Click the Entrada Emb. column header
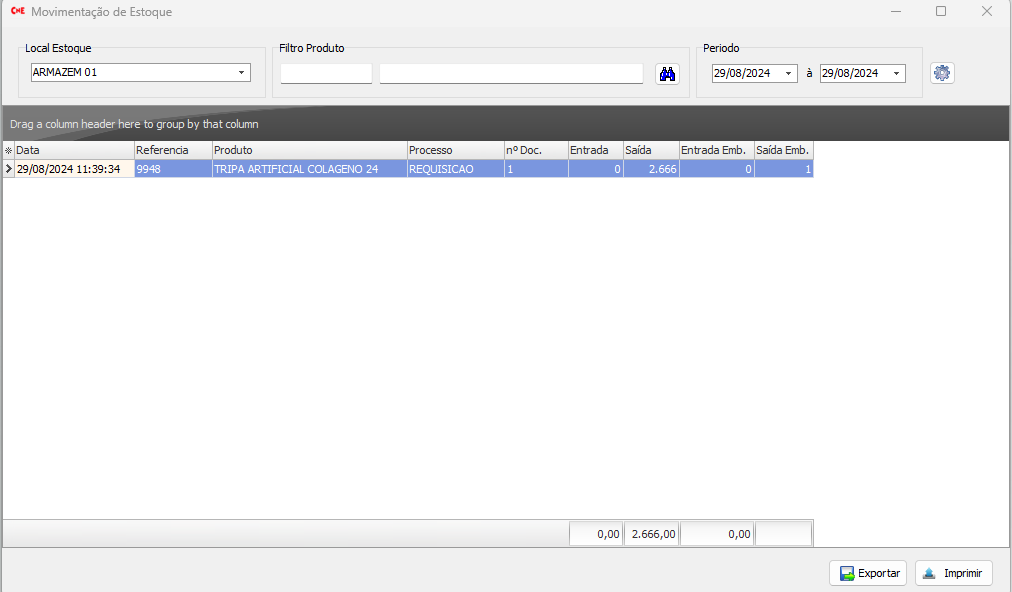The image size is (1012, 592). pyautogui.click(x=716, y=150)
